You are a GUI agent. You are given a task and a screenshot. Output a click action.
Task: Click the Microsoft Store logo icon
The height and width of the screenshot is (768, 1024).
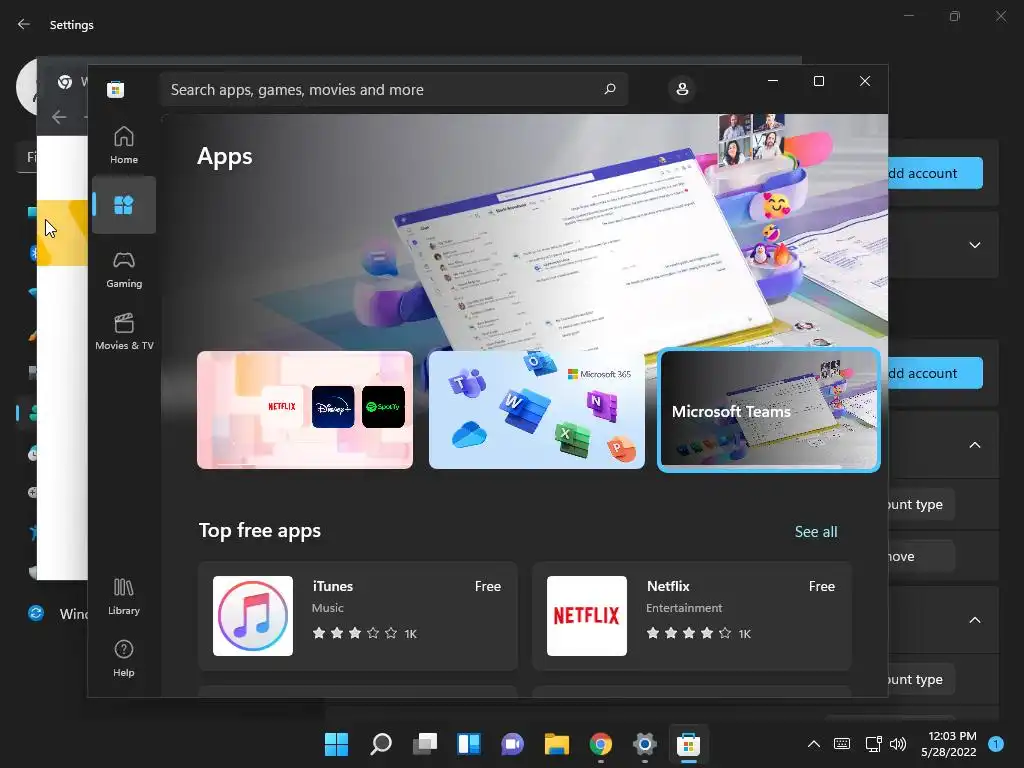pyautogui.click(x=116, y=89)
